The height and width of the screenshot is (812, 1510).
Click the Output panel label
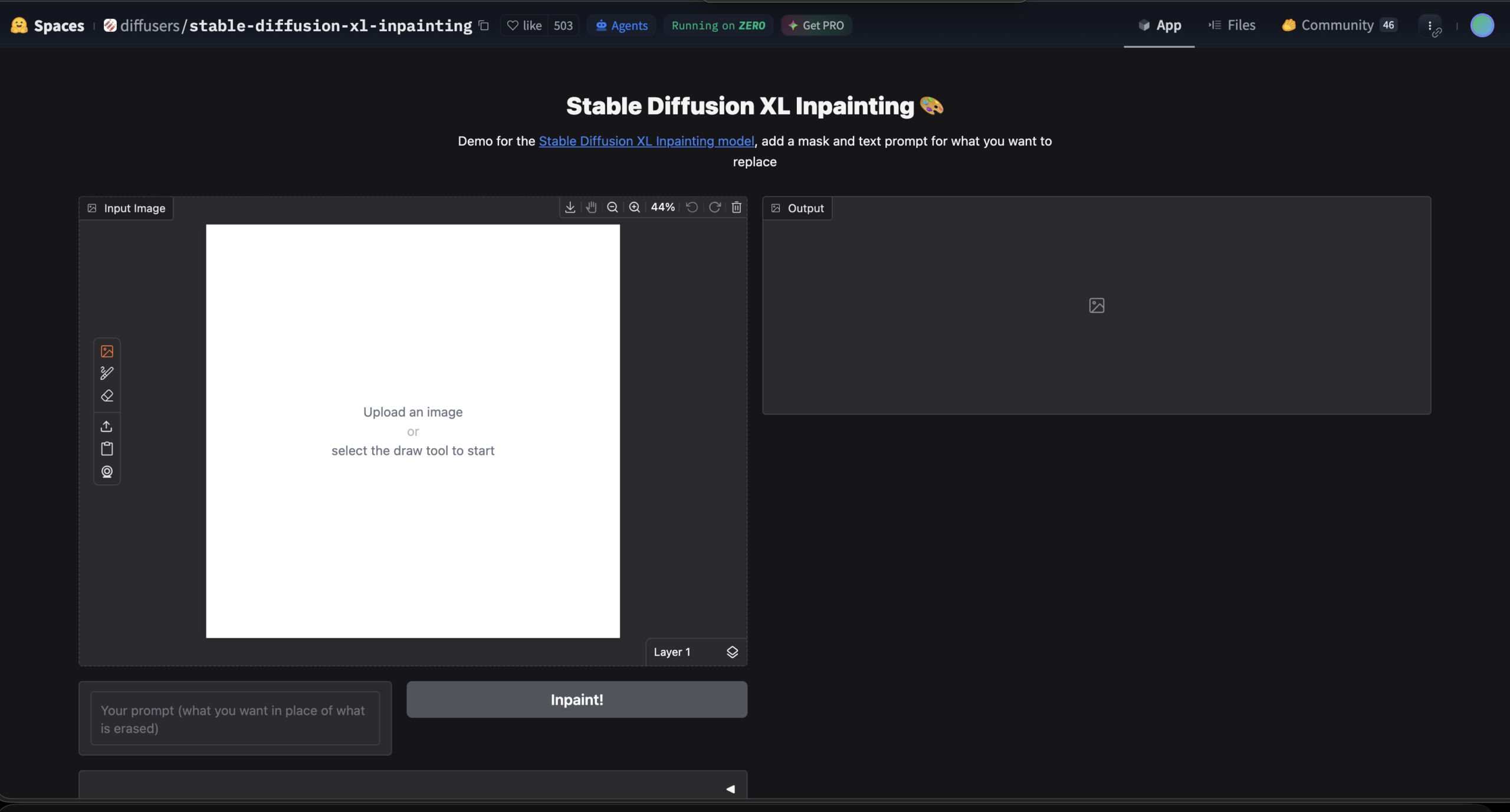pos(797,208)
